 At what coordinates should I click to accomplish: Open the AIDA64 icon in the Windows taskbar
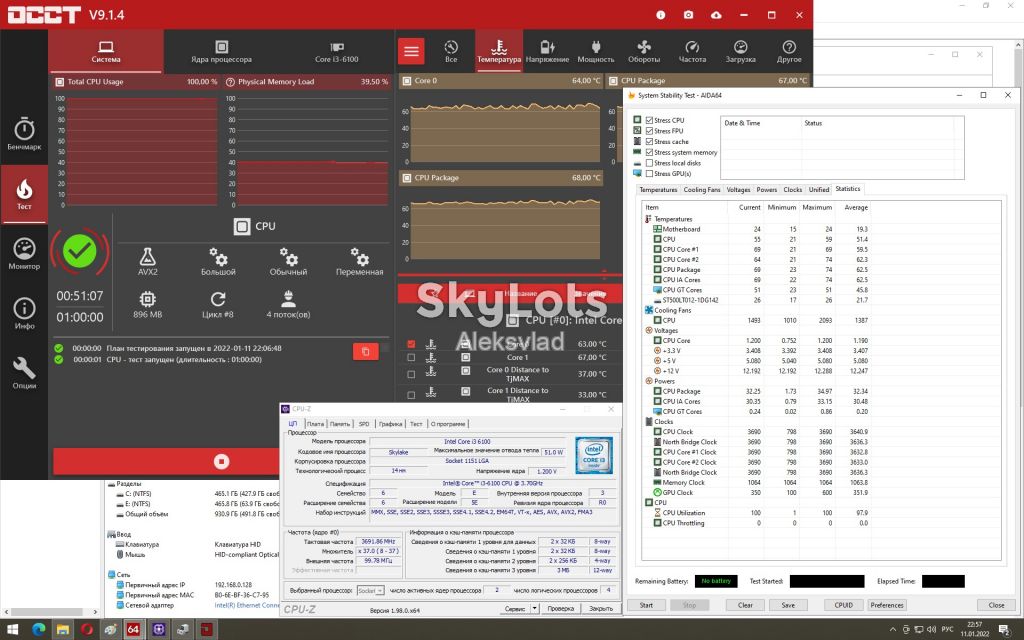click(x=133, y=630)
